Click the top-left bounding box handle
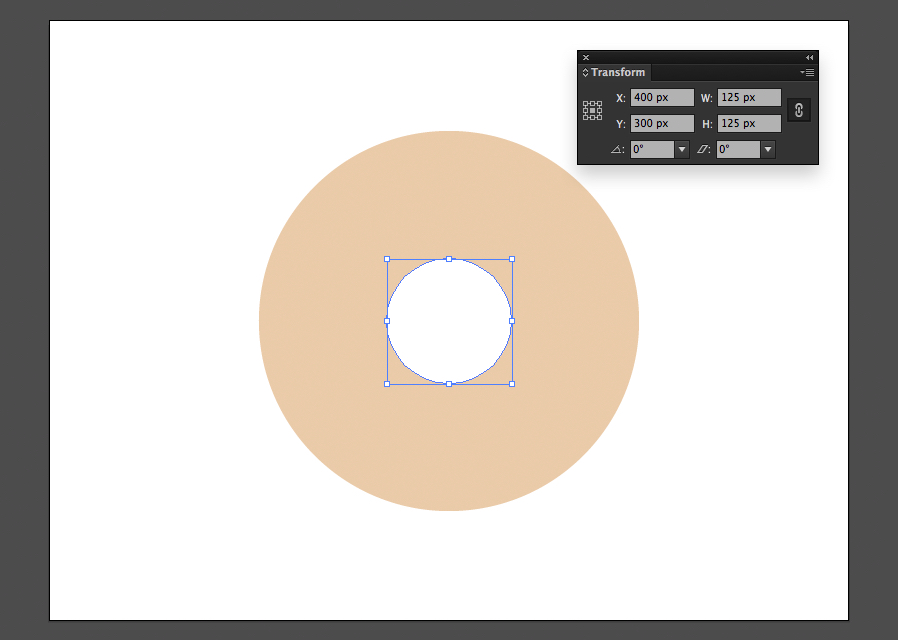This screenshot has width=898, height=640. coord(387,259)
